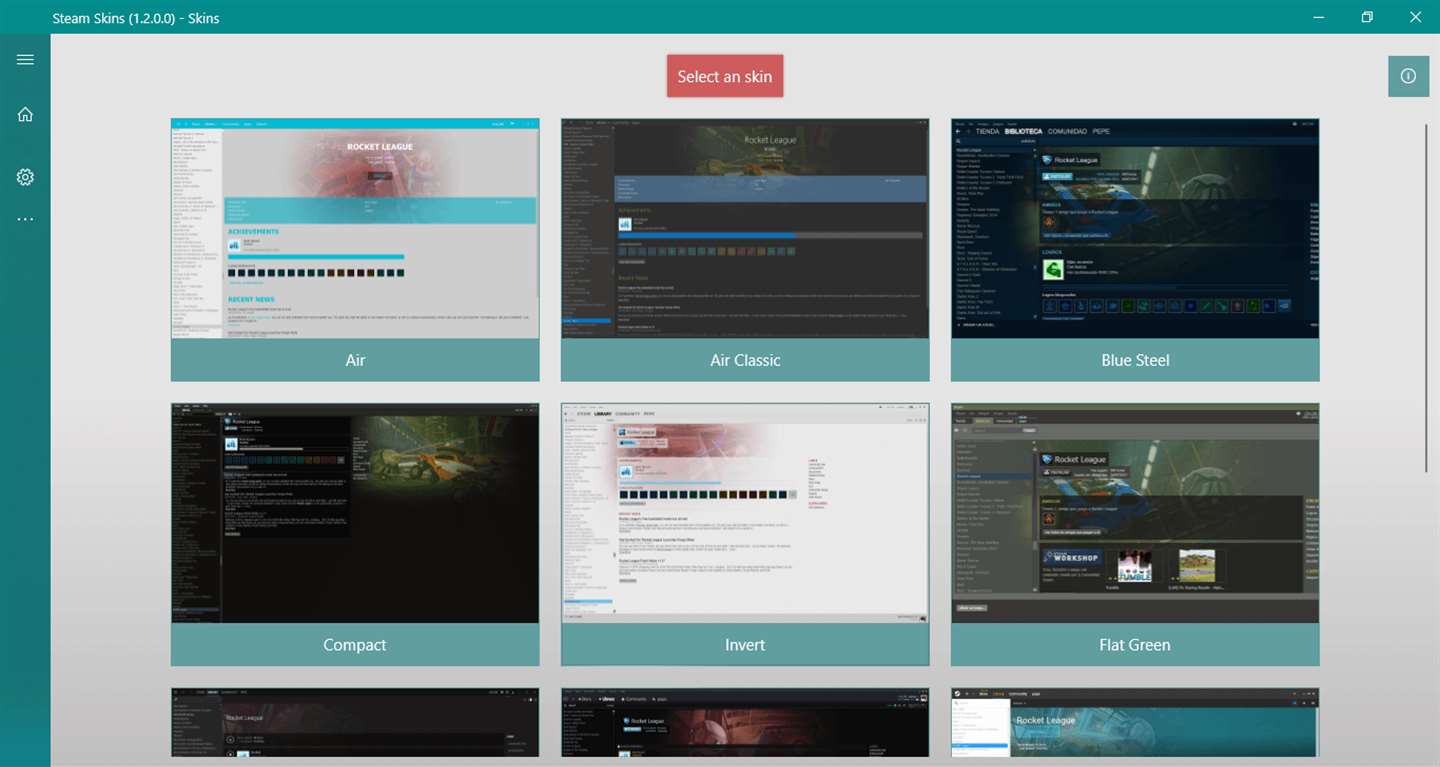Click the Blue Steel label bar
The height and width of the screenshot is (767, 1440).
coord(1135,360)
